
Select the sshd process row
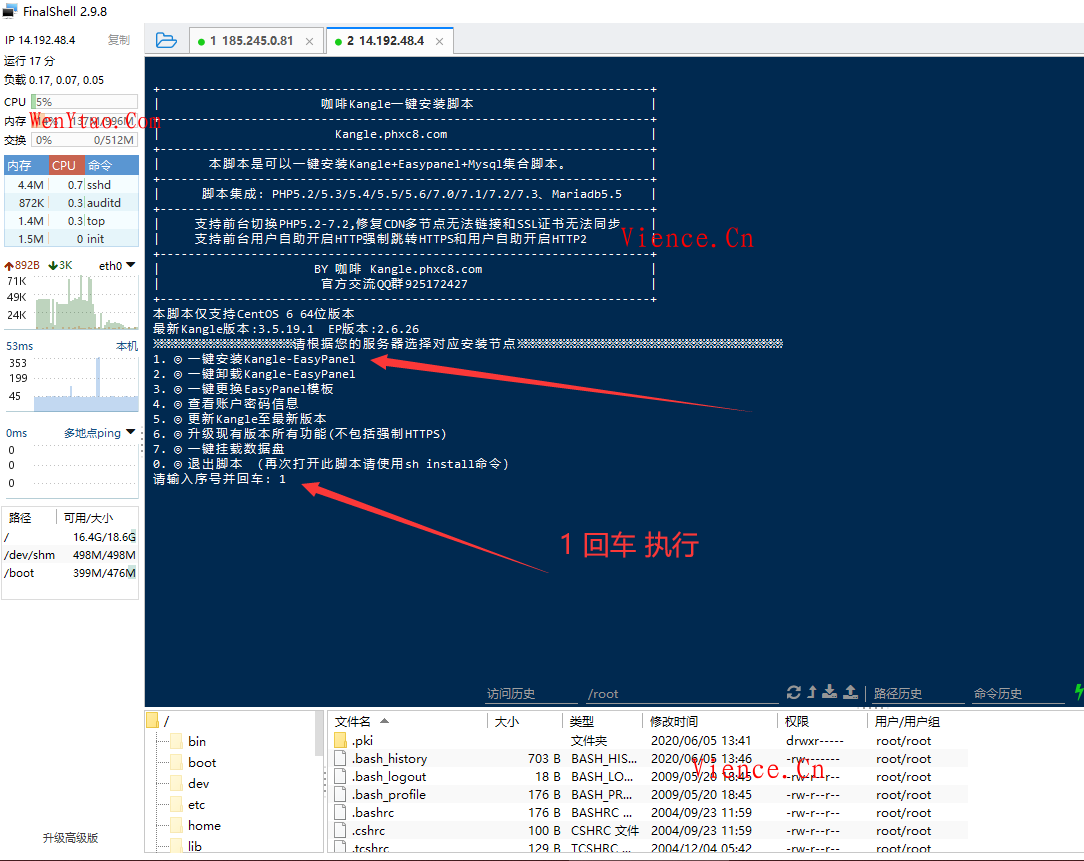pos(72,185)
